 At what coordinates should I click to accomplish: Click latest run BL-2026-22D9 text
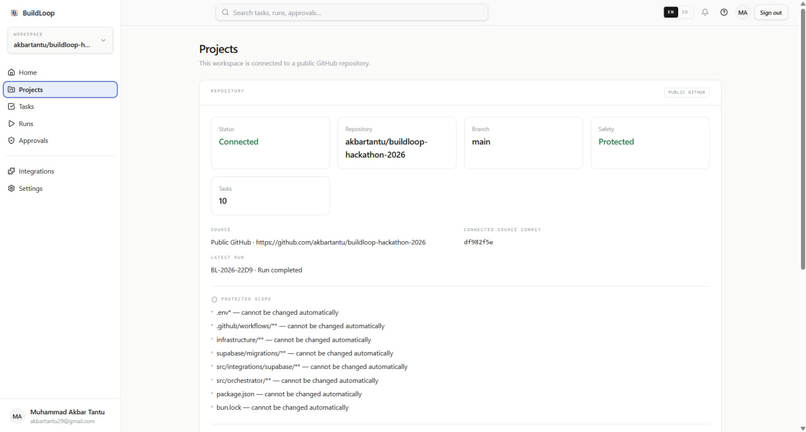tap(257, 270)
